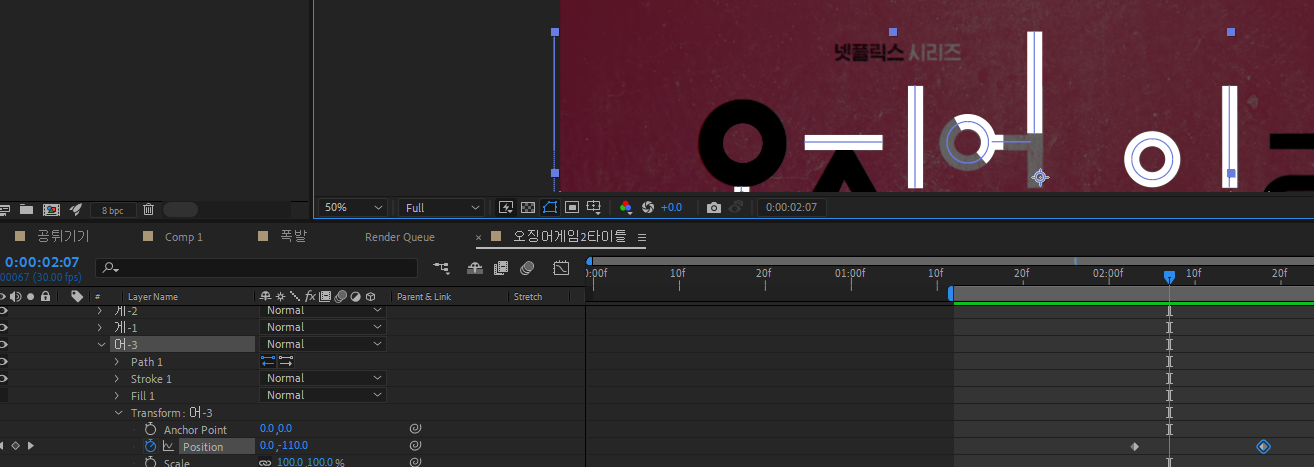This screenshot has height=467, width=1314.
Task: Click the lock column header icon
Action: pos(45,296)
